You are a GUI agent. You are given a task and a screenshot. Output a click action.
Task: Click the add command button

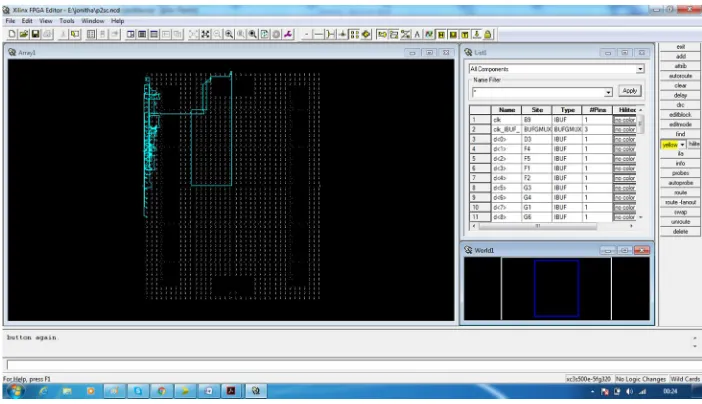pyautogui.click(x=681, y=56)
